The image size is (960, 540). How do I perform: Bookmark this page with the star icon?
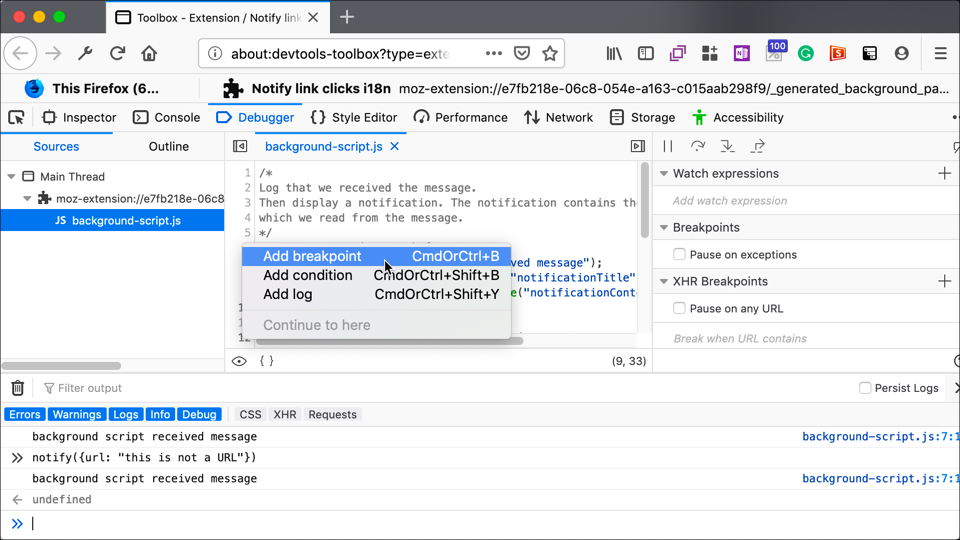pyautogui.click(x=550, y=53)
